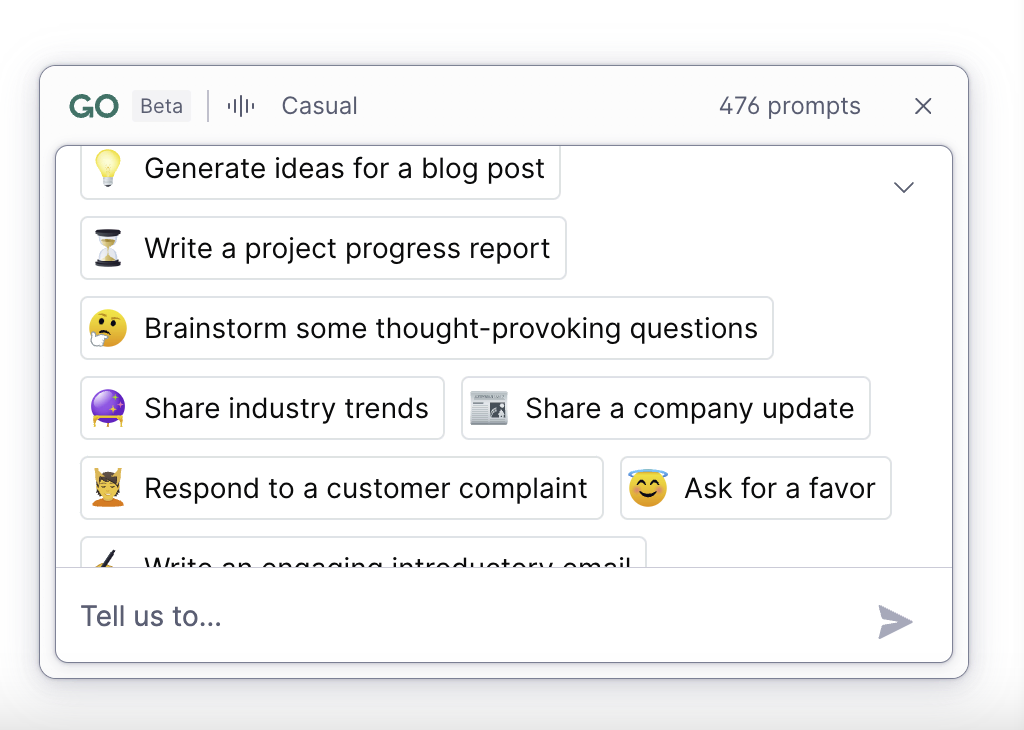
Task: Select Respond to a customer complaint
Action: (342, 488)
